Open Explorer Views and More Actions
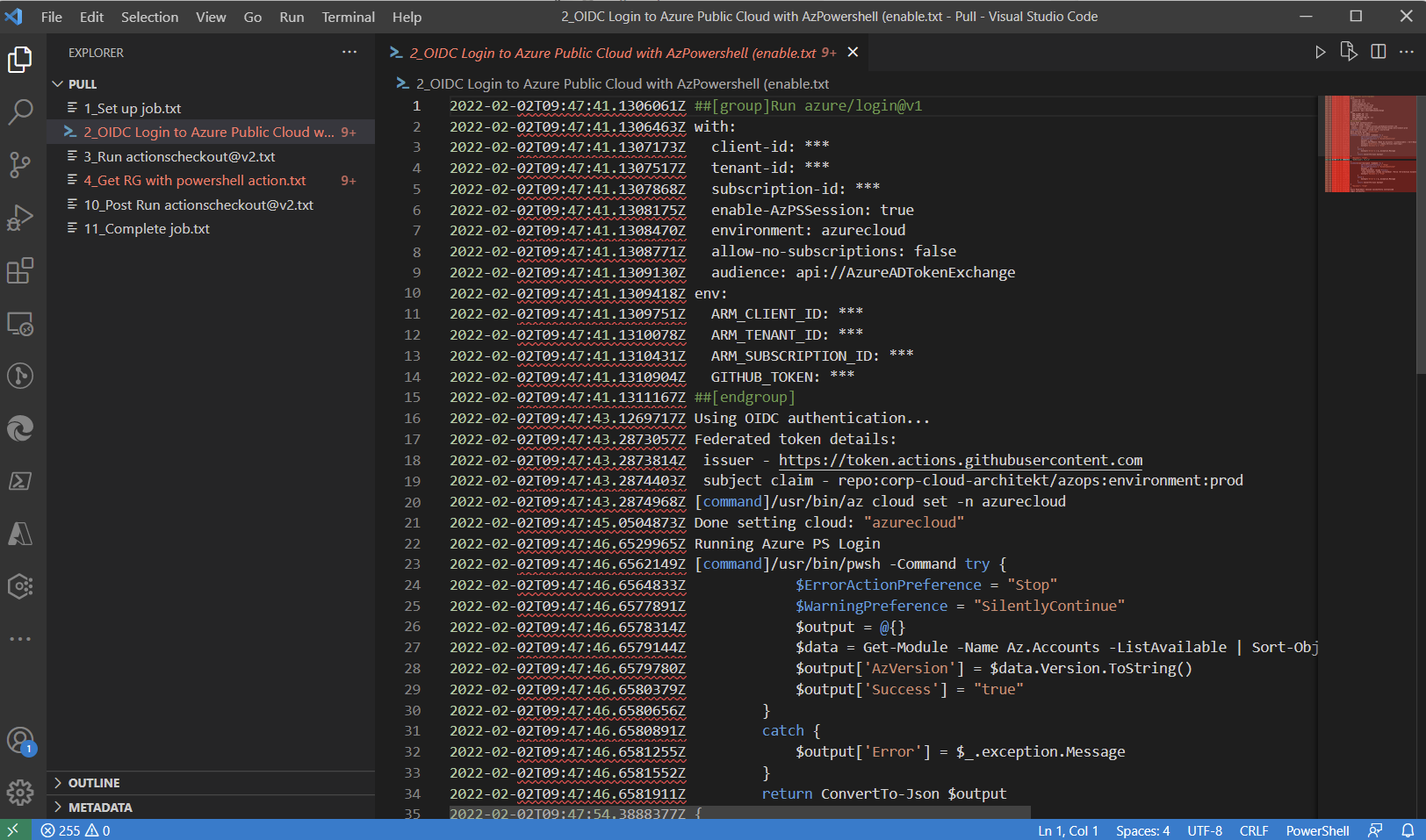This screenshot has height=840, width=1426. [x=349, y=52]
